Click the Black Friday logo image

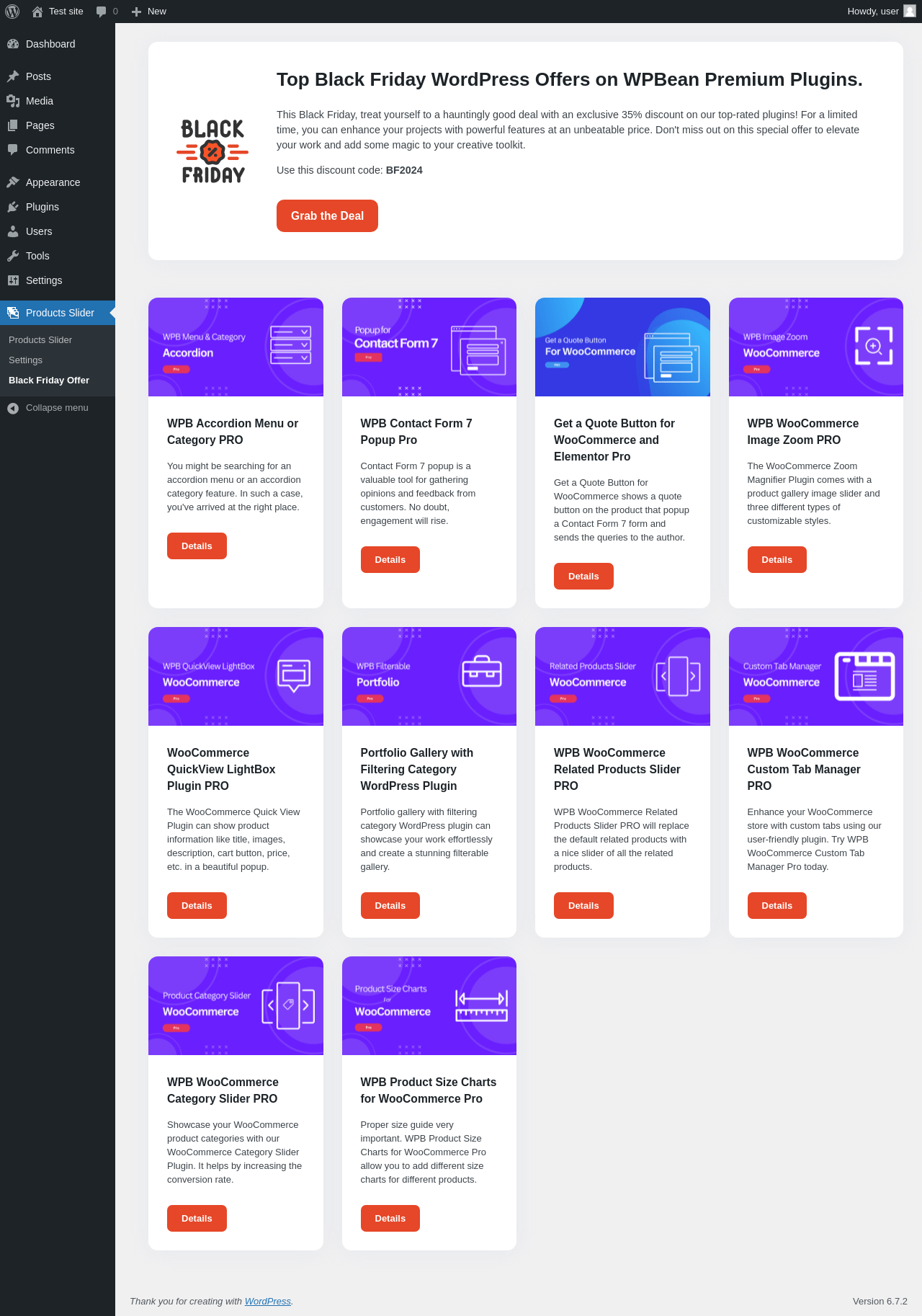212,151
